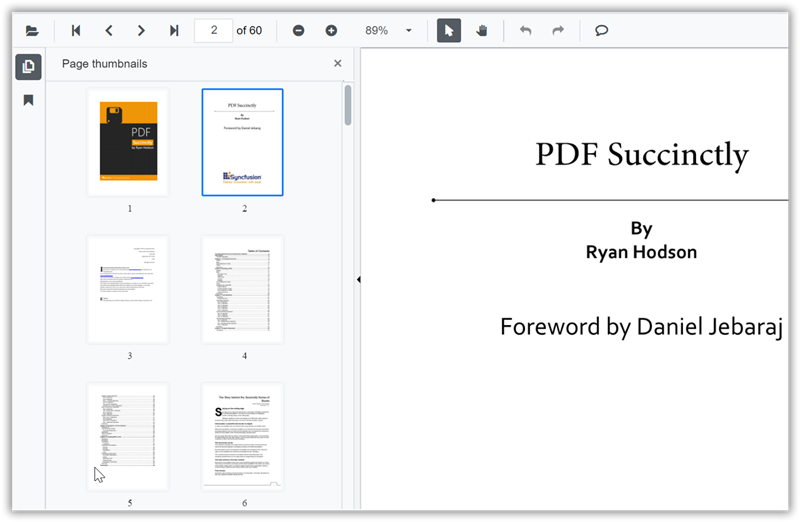This screenshot has width=800, height=522.
Task: Zoom out with the minus button
Action: (298, 31)
